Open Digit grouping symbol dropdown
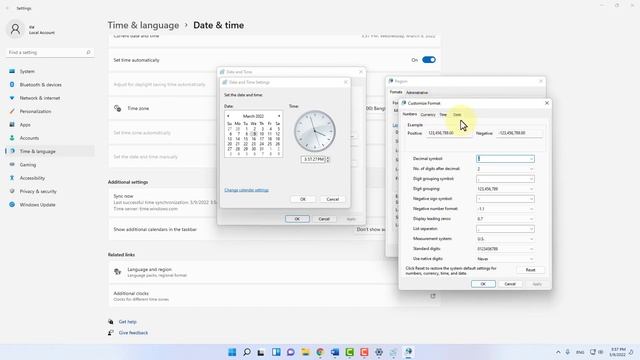 (x=505, y=179)
